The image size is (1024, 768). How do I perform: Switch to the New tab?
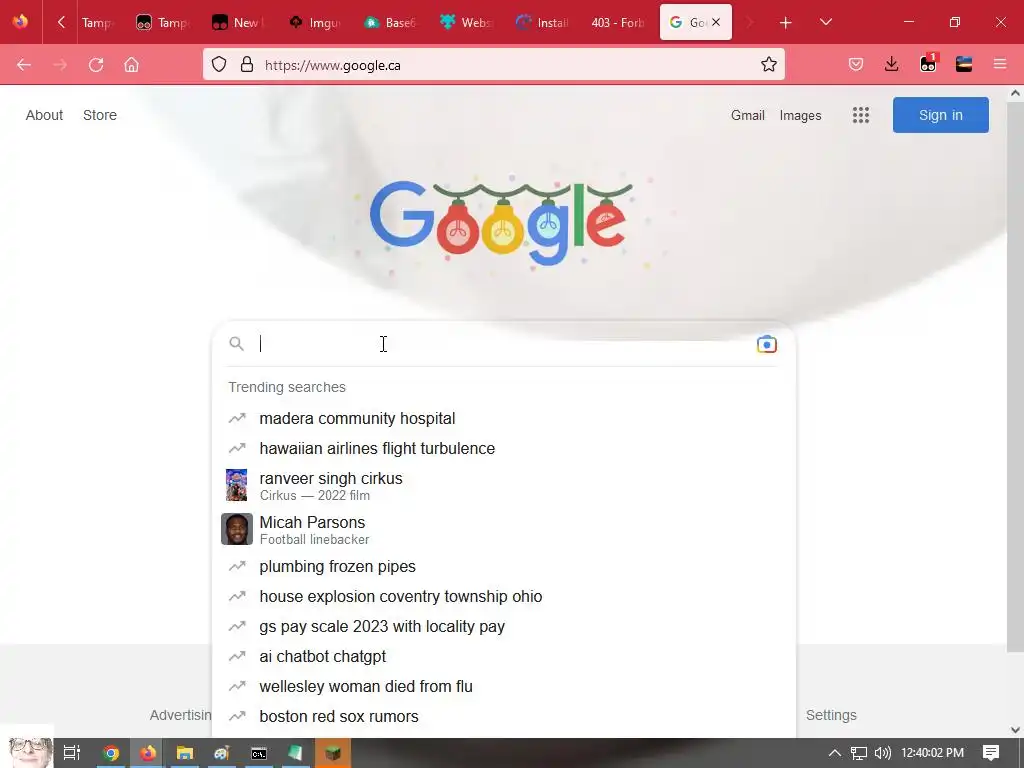click(x=238, y=23)
